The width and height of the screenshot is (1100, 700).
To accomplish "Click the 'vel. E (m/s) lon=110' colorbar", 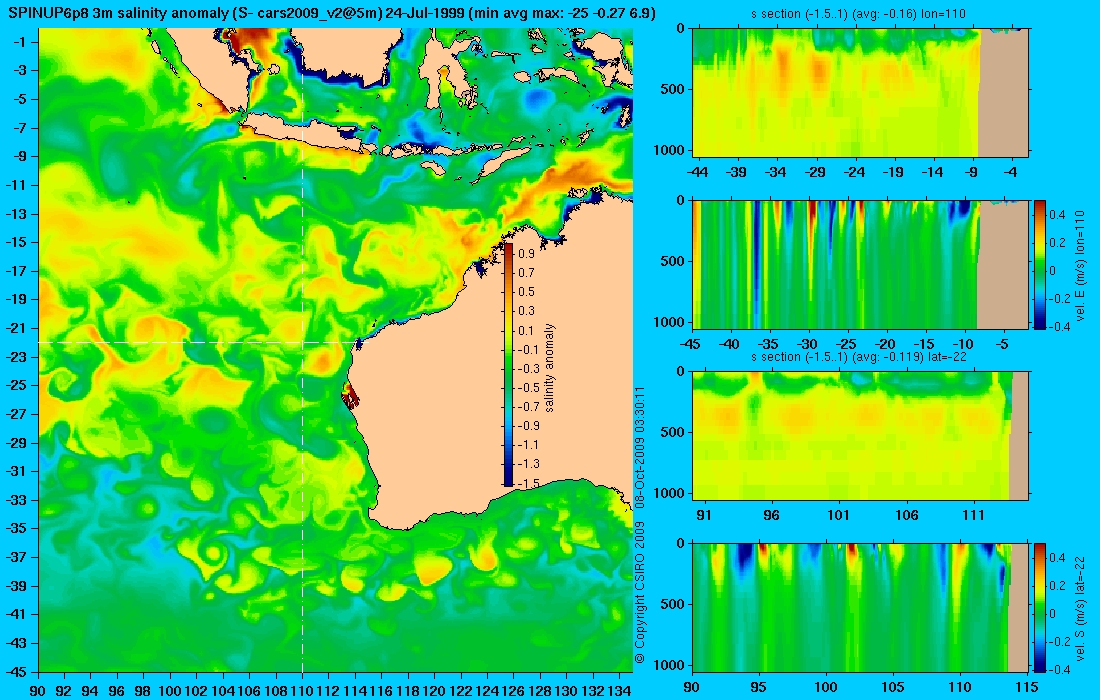I will coord(1039,264).
